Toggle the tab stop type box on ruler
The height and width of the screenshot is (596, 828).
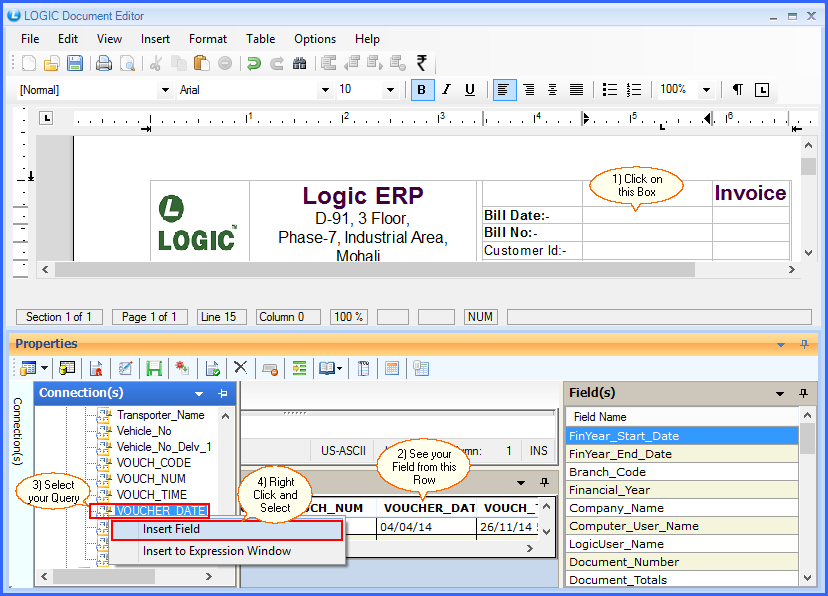click(x=46, y=118)
